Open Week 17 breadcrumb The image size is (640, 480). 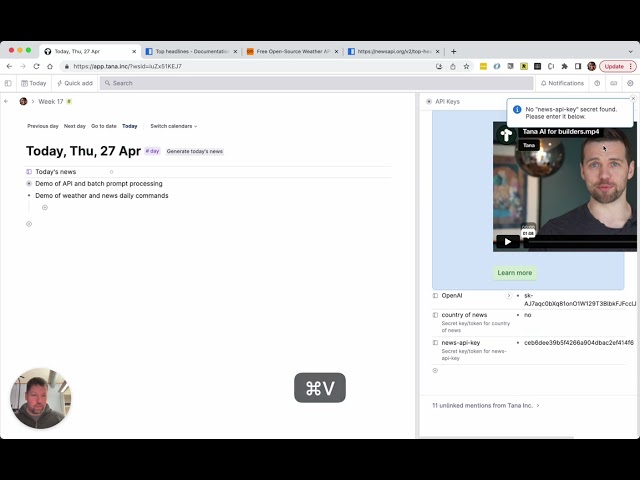pyautogui.click(x=51, y=102)
